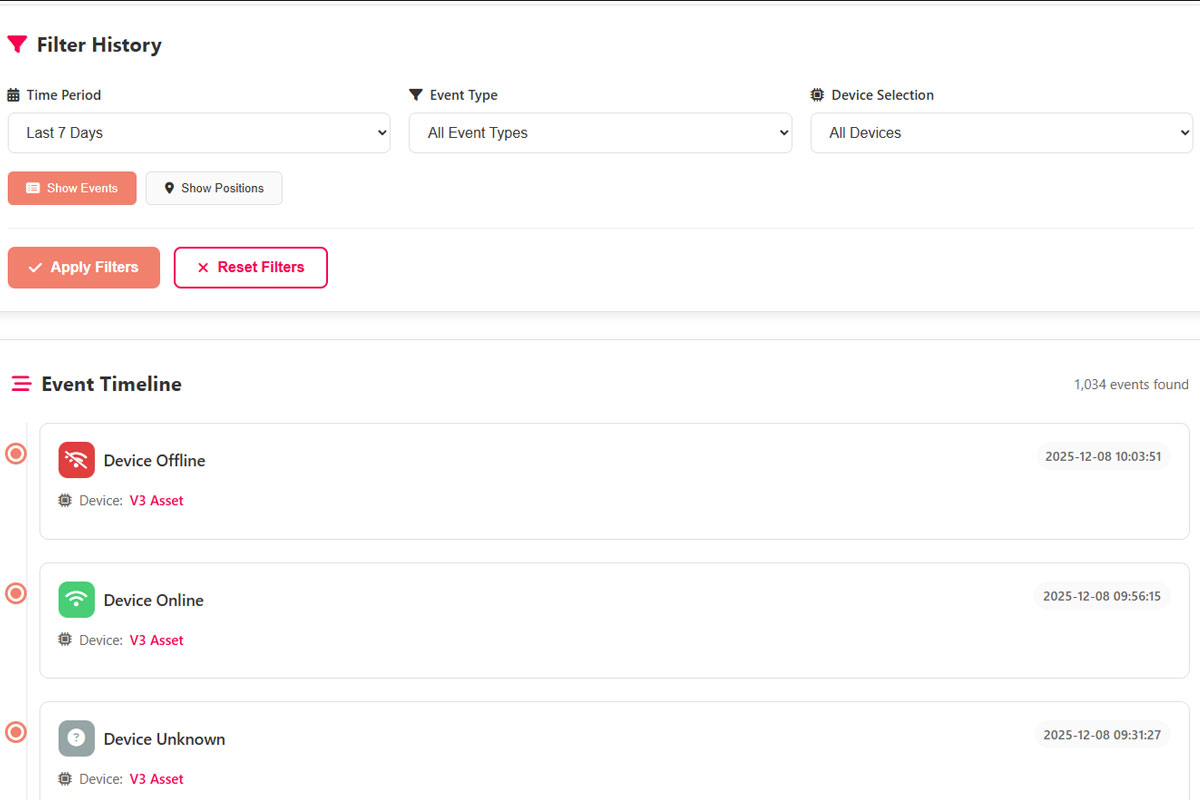Click the 2025-12-08 10:03:51 timestamp badge
1200x800 pixels.
click(1103, 457)
